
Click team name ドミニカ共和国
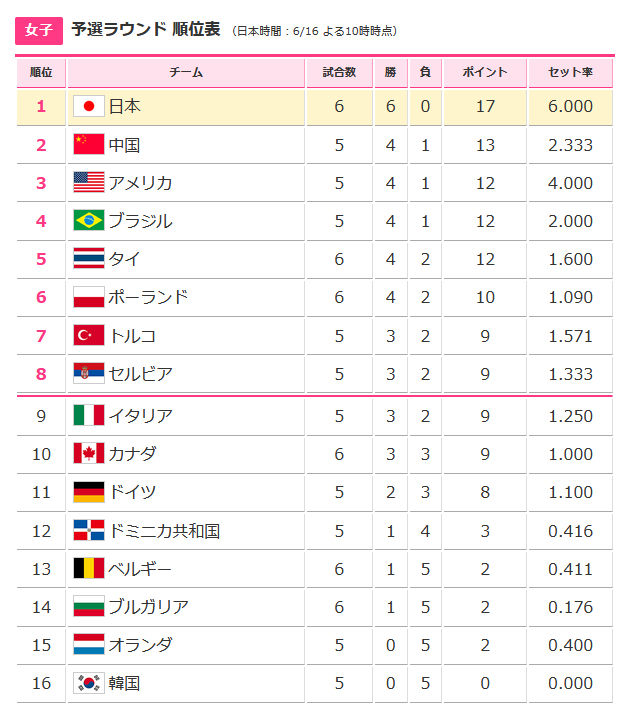(x=164, y=531)
